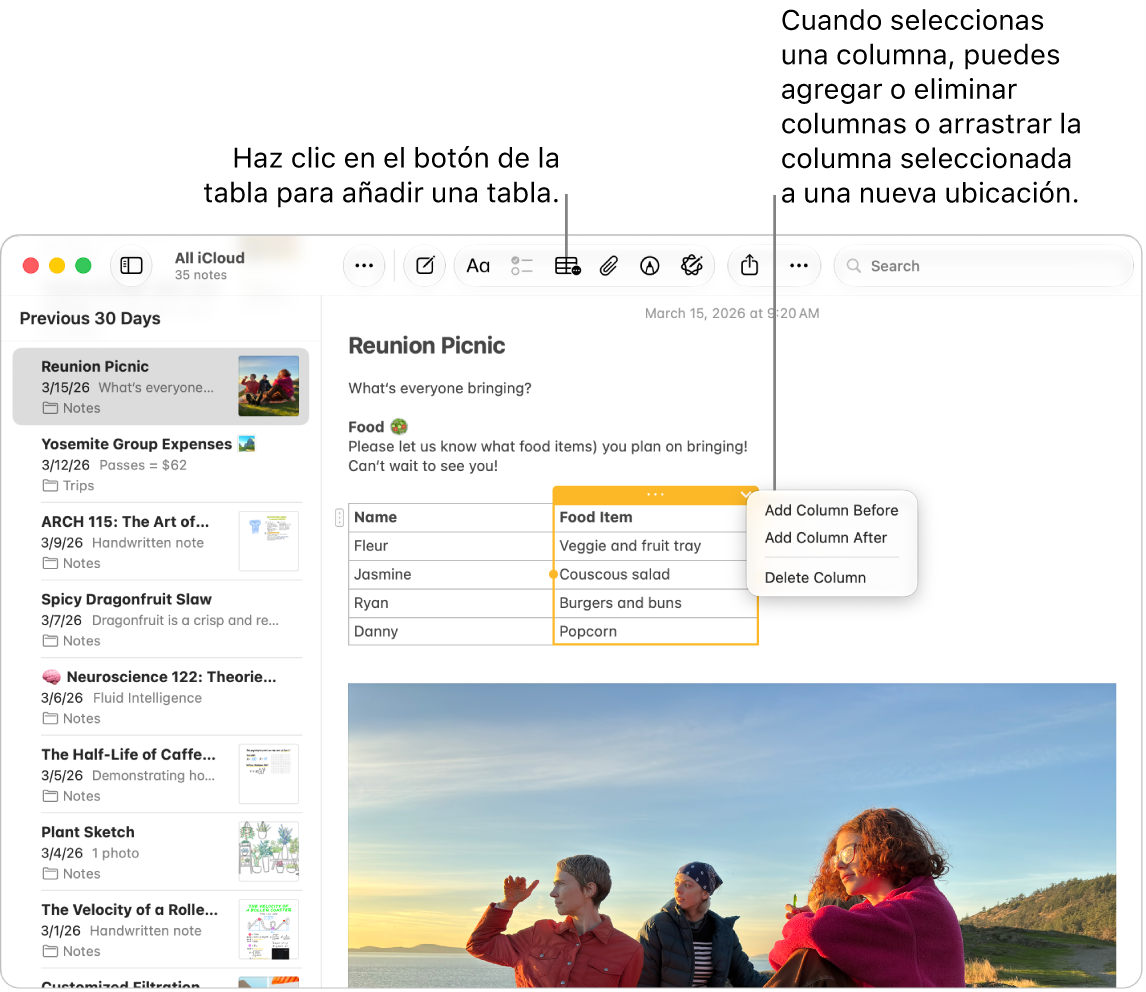Open more options ellipsis next to share
Image resolution: width=1146 pixels, height=992 pixels.
799,265
